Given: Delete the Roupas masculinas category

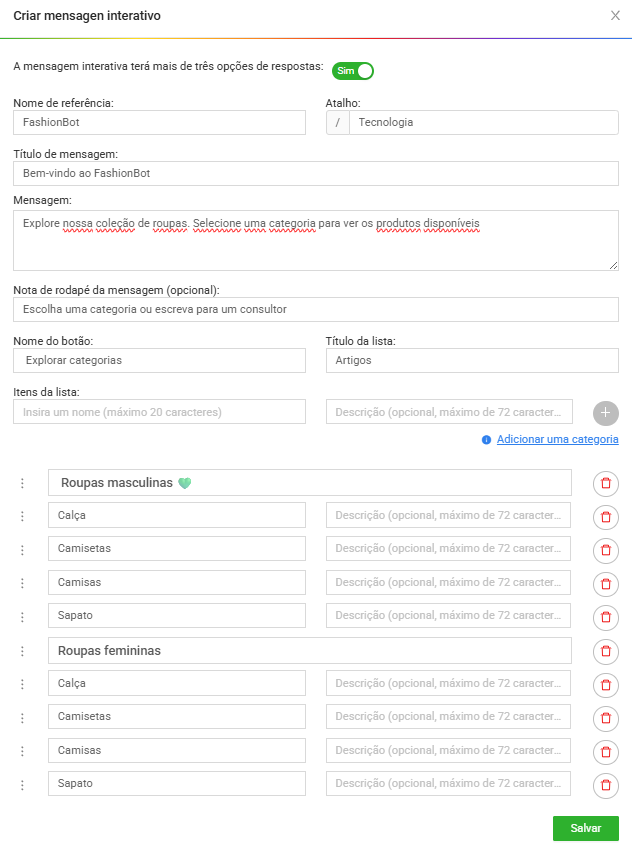Looking at the screenshot, I should click(606, 483).
